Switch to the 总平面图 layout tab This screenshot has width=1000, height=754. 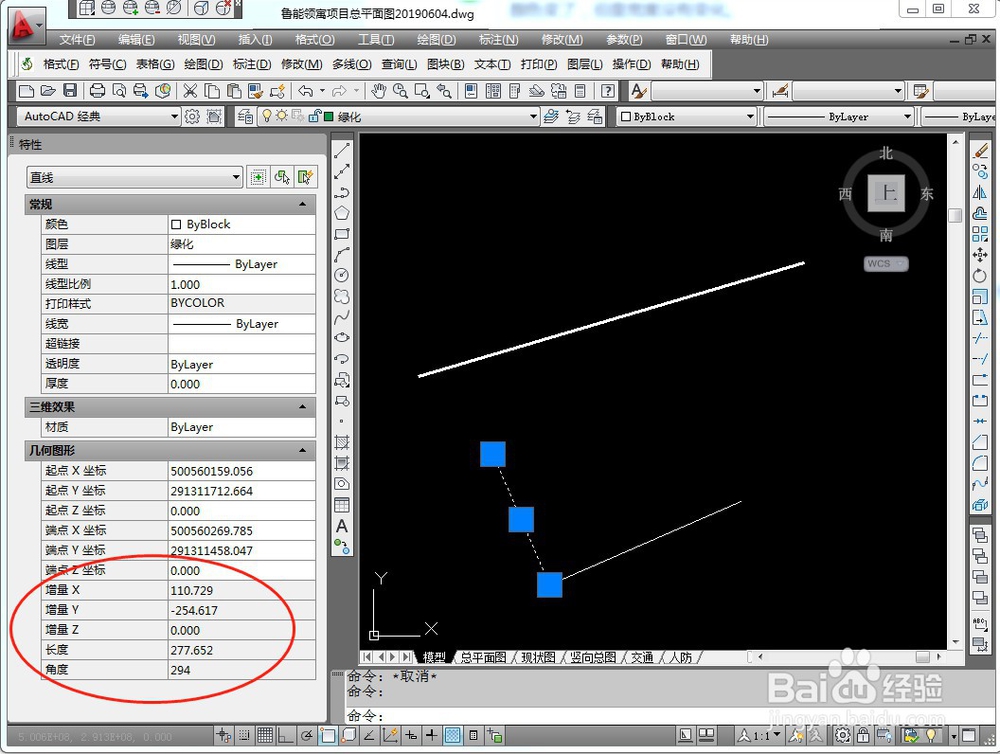483,657
